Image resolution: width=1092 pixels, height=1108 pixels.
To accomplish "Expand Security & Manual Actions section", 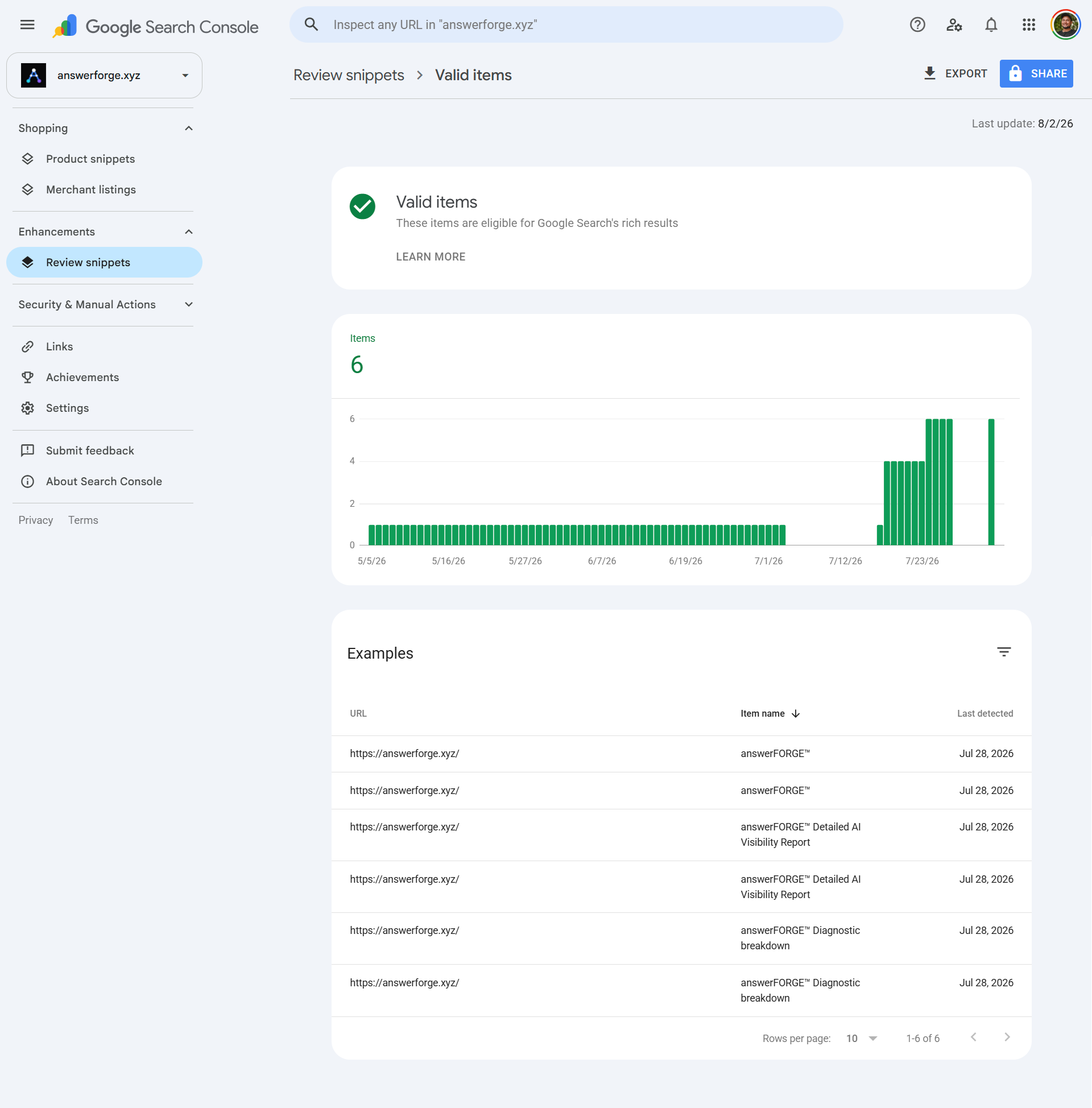I will tap(189, 304).
